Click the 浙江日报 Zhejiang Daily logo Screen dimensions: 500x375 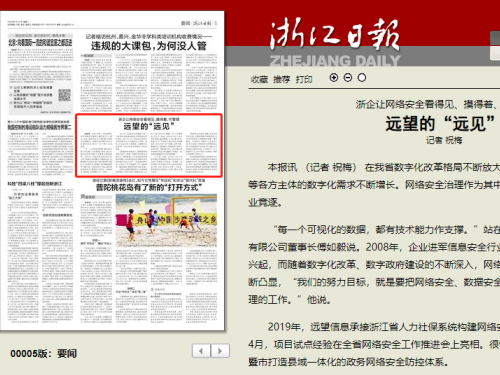335,42
